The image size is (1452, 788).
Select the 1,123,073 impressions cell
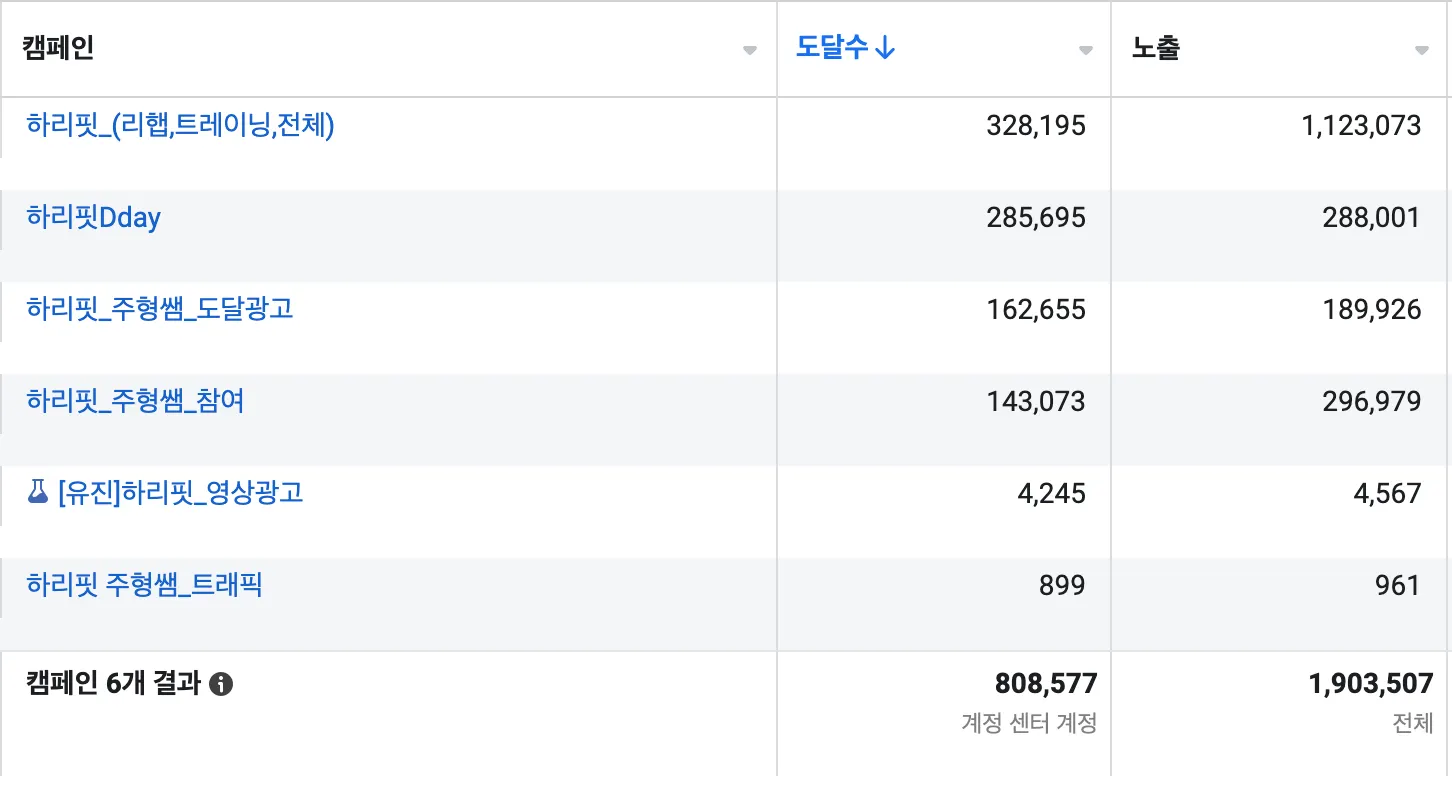1361,125
